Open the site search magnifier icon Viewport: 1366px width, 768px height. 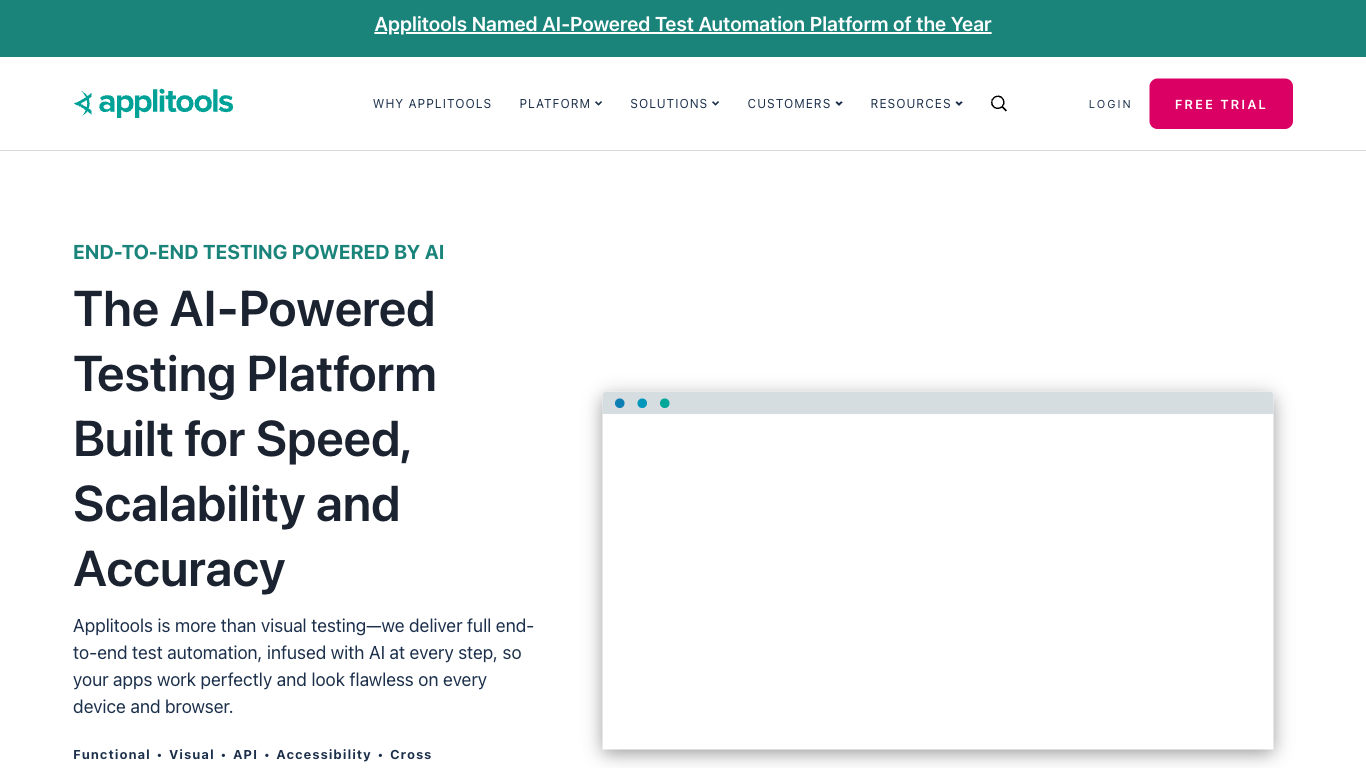[x=998, y=104]
